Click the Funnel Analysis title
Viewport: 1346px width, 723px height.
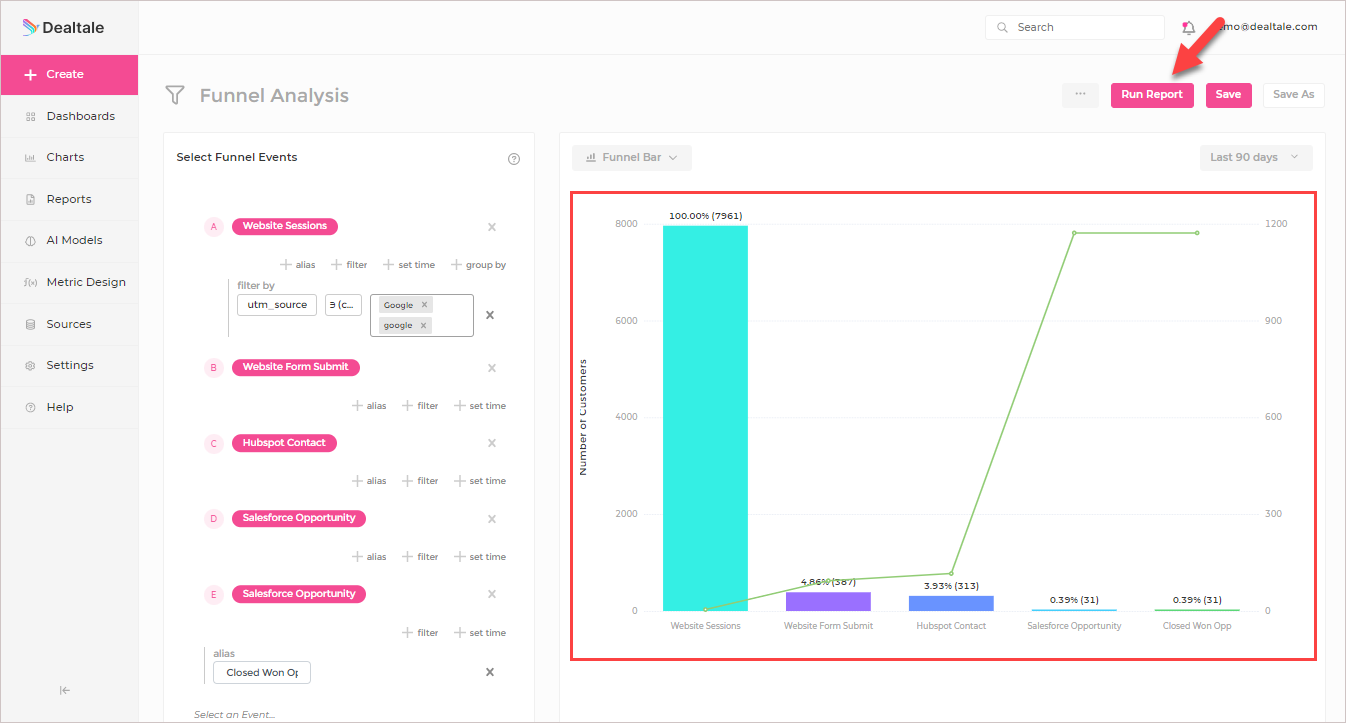click(x=274, y=96)
